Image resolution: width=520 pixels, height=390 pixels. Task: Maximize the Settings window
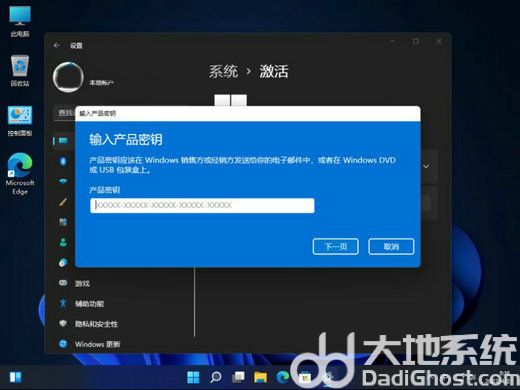416,42
